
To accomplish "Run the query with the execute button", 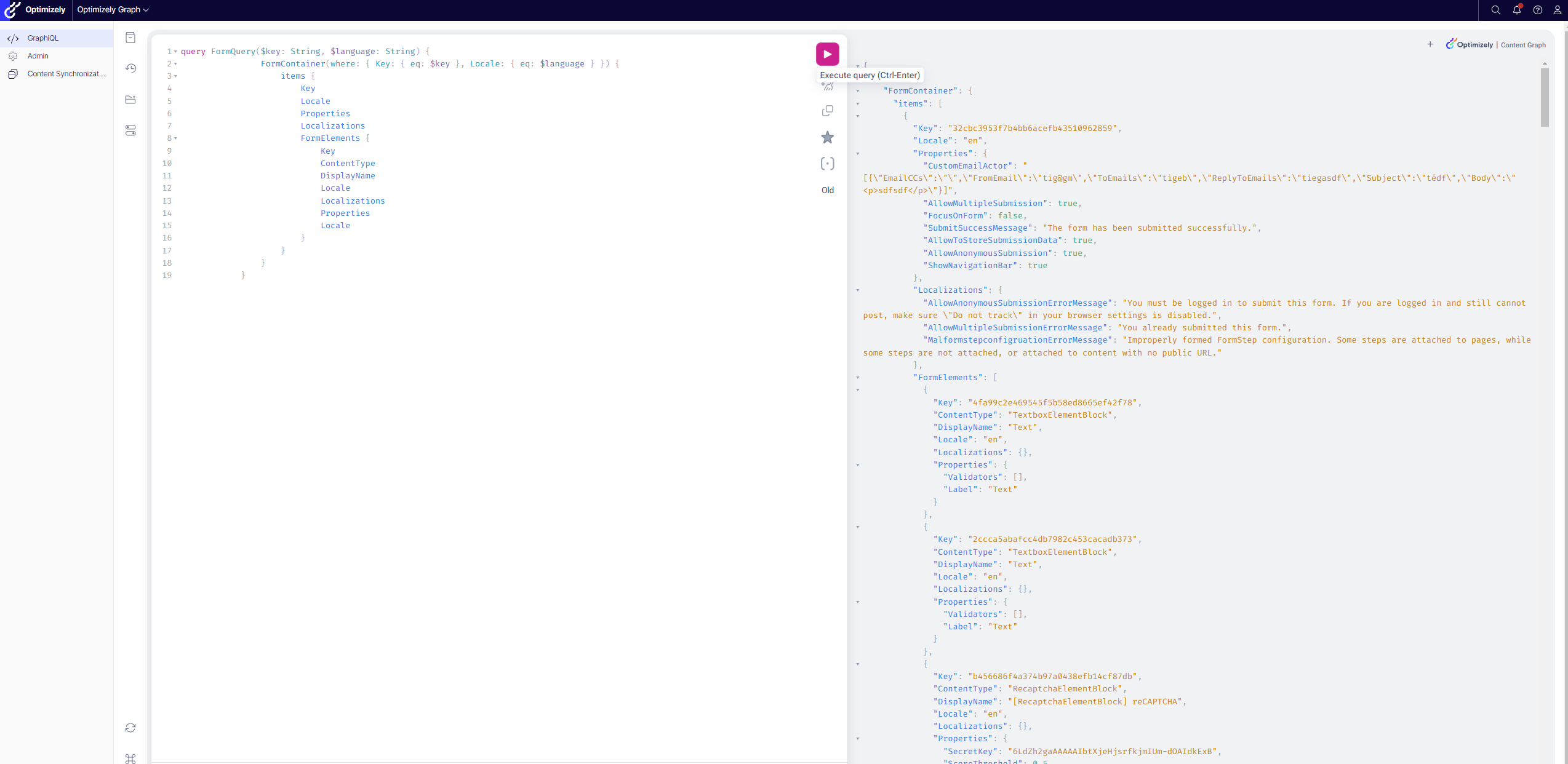I will tap(827, 54).
